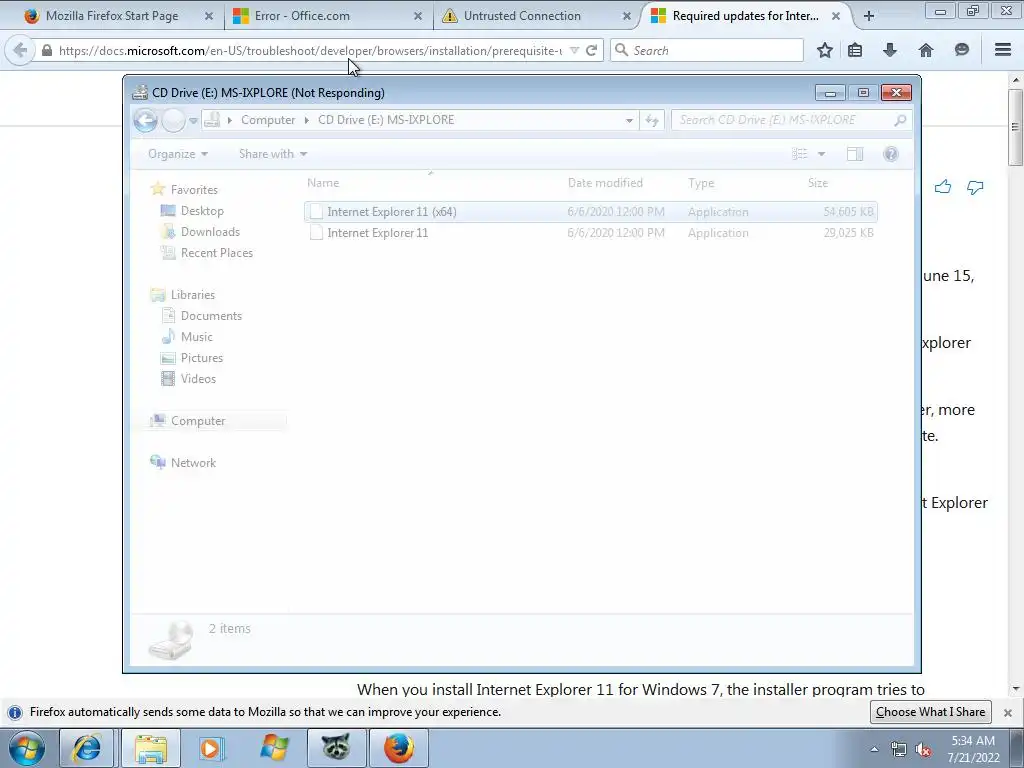Click the padlock site identity icon
This screenshot has height=768, width=1024.
(x=47, y=50)
